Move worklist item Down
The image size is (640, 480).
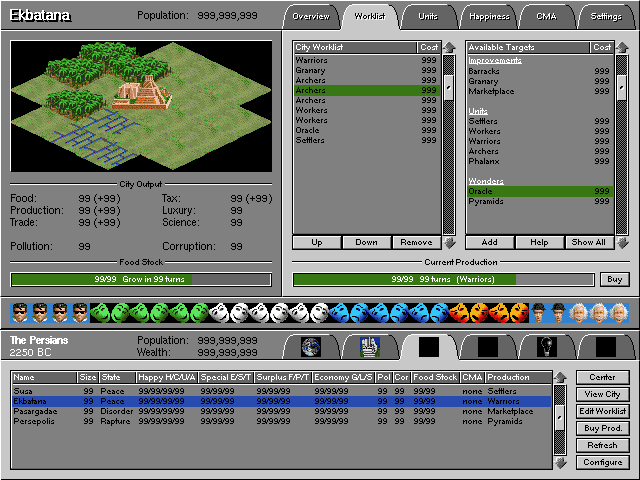click(x=367, y=242)
